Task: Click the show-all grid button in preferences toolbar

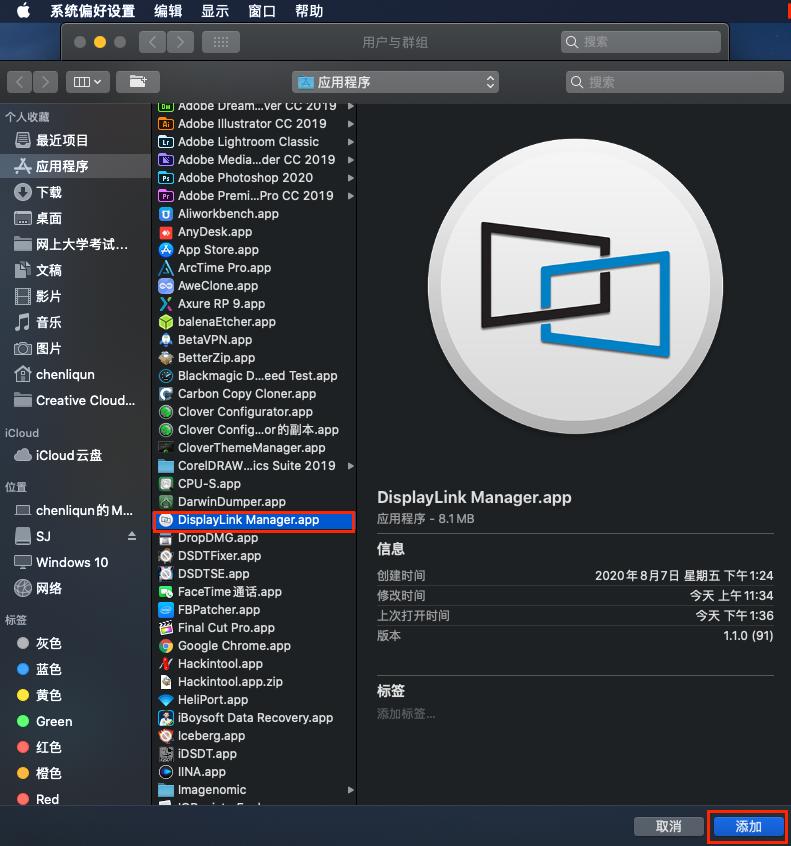Action: pyautogui.click(x=221, y=42)
